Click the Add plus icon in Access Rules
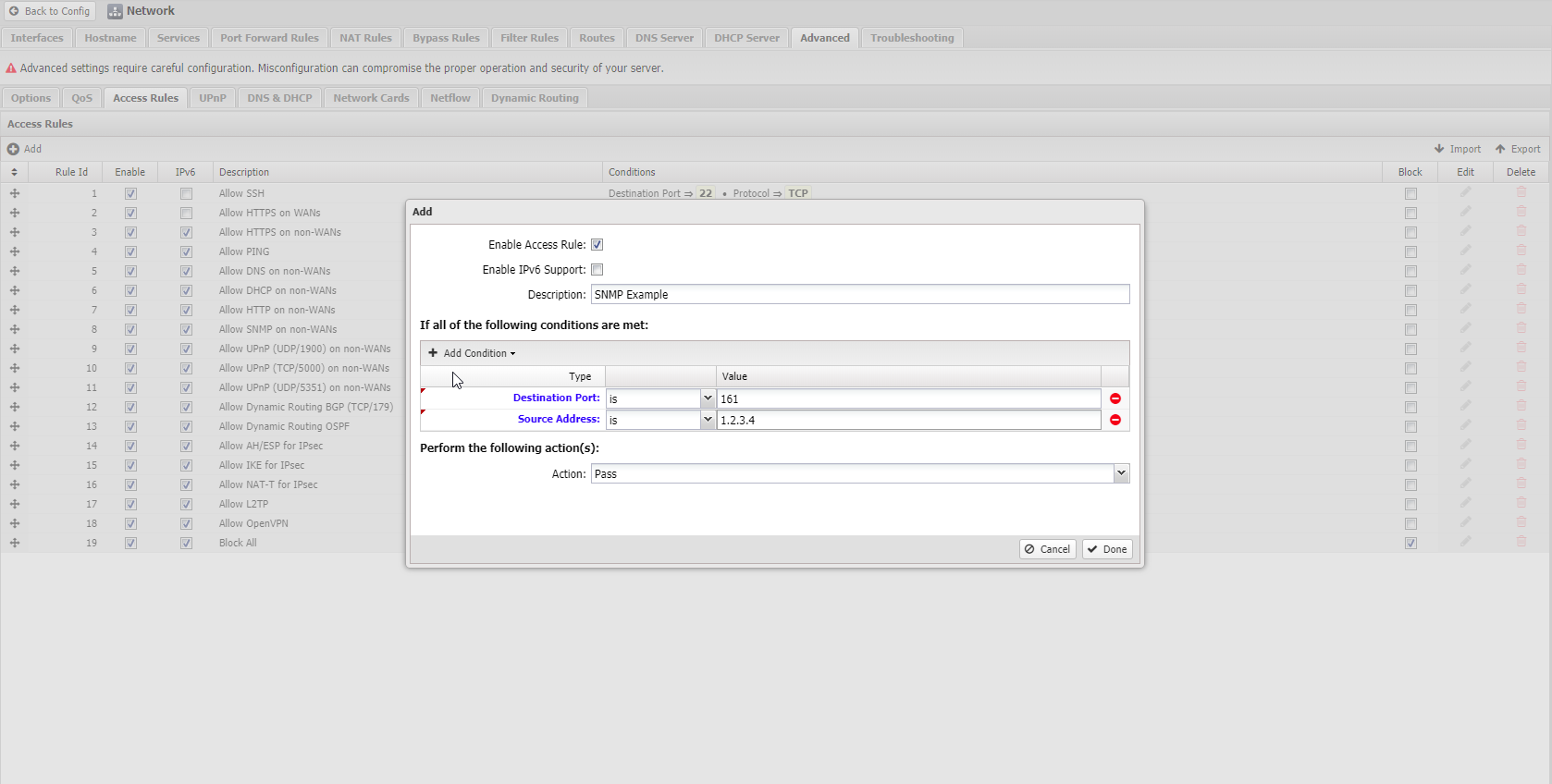Viewport: 1552px width, 784px height. (14, 149)
